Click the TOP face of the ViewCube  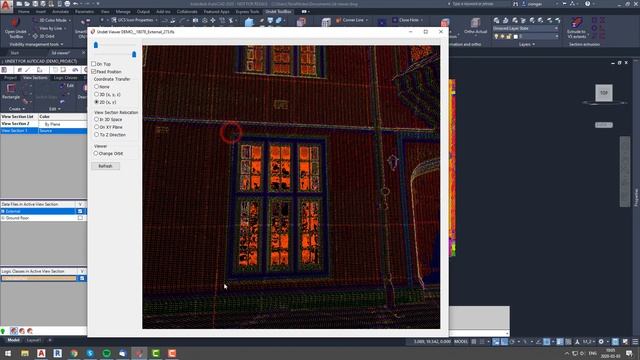pos(604,93)
